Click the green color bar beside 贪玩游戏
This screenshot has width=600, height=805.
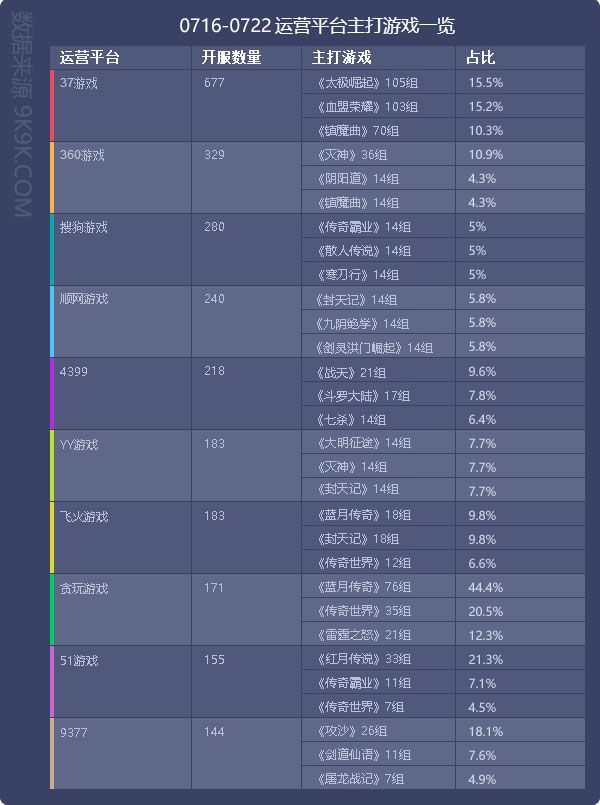52,609
